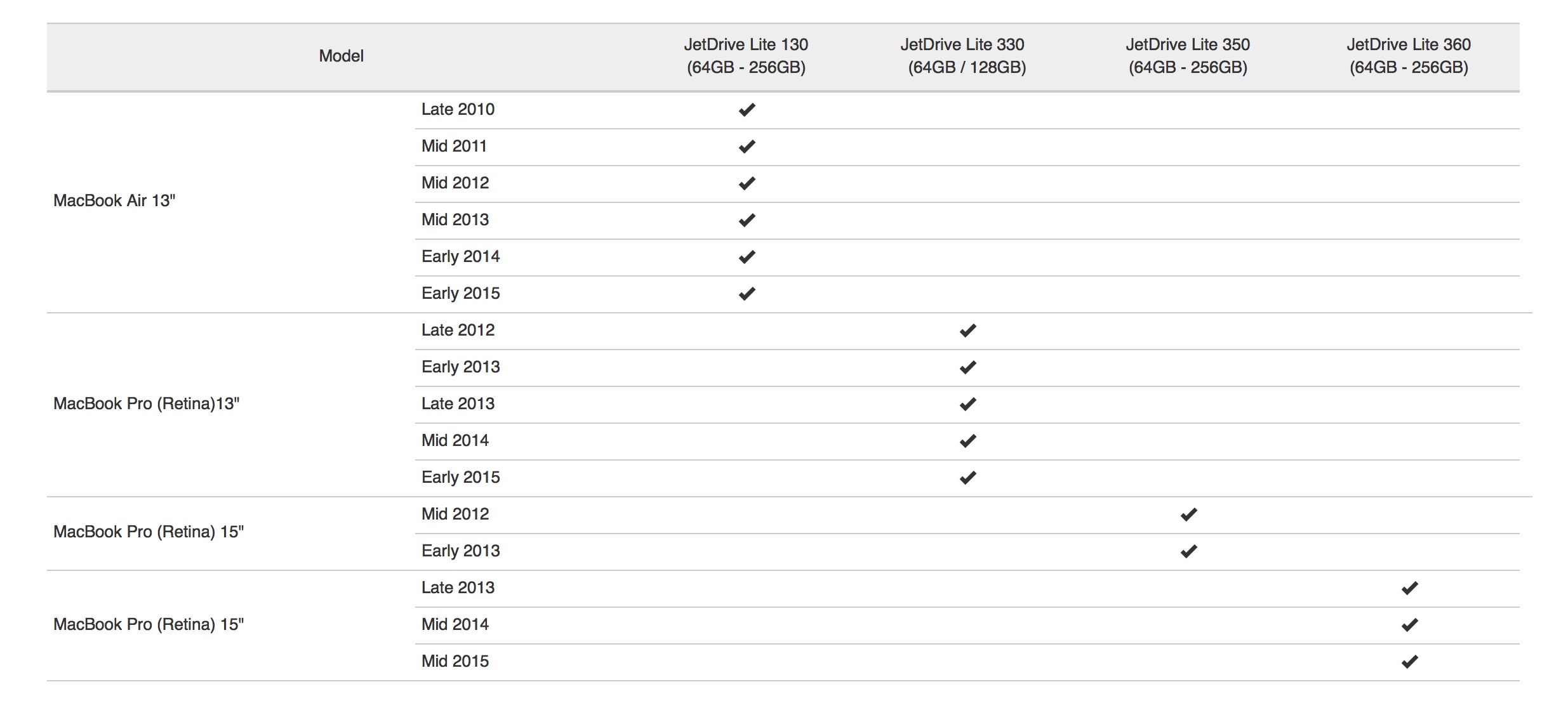Select the JetDrive Lite 360 column header
The height and width of the screenshot is (708, 1568).
[x=1409, y=56]
